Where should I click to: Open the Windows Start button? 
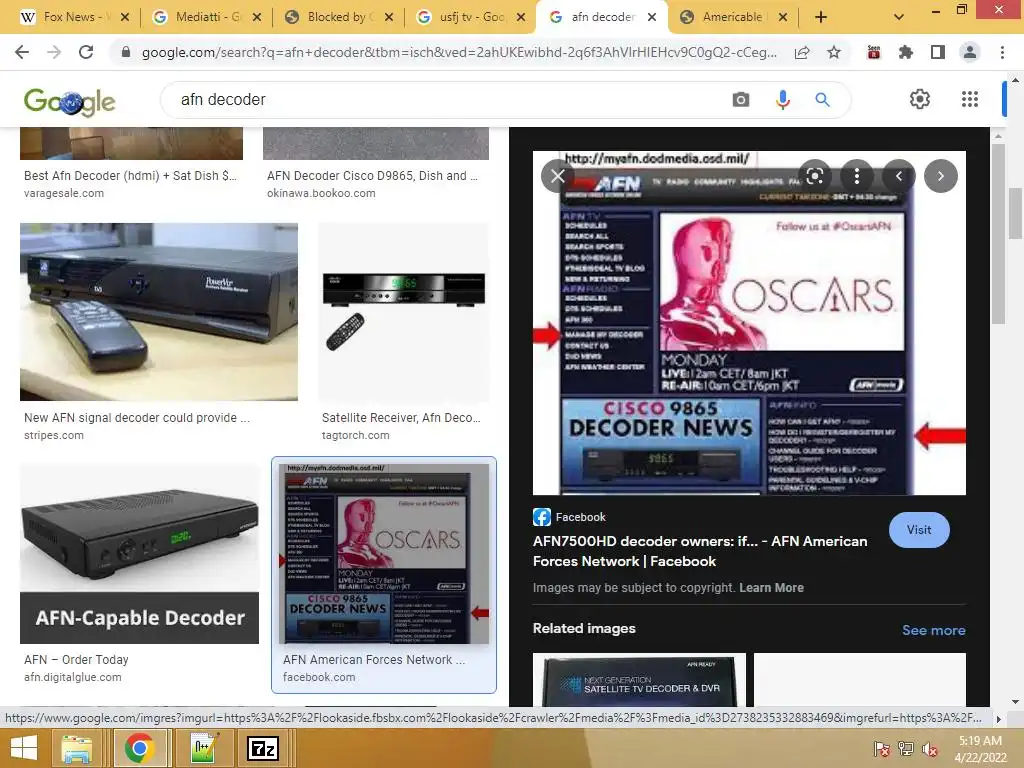click(x=24, y=748)
